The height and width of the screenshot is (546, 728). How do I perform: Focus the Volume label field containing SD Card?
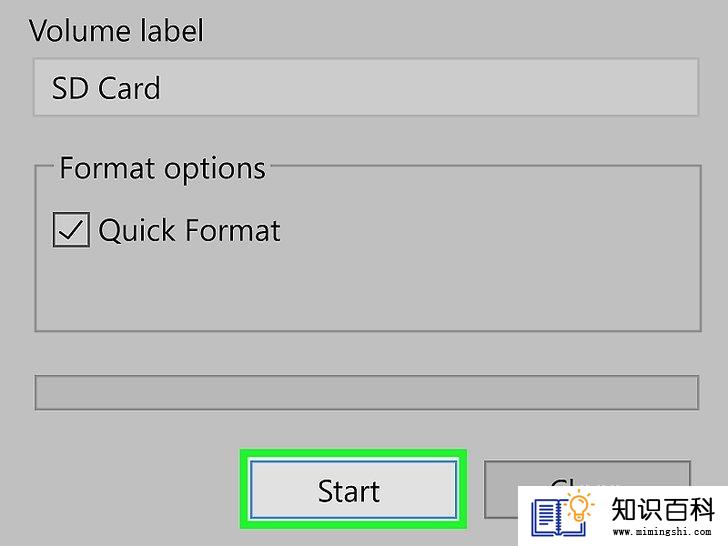[x=366, y=87]
